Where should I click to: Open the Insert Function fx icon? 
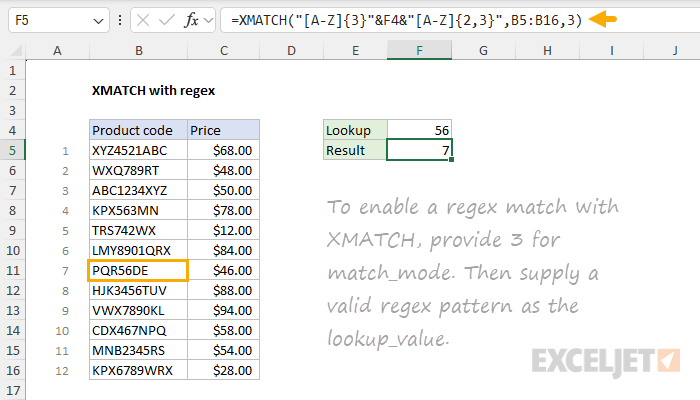[x=192, y=20]
